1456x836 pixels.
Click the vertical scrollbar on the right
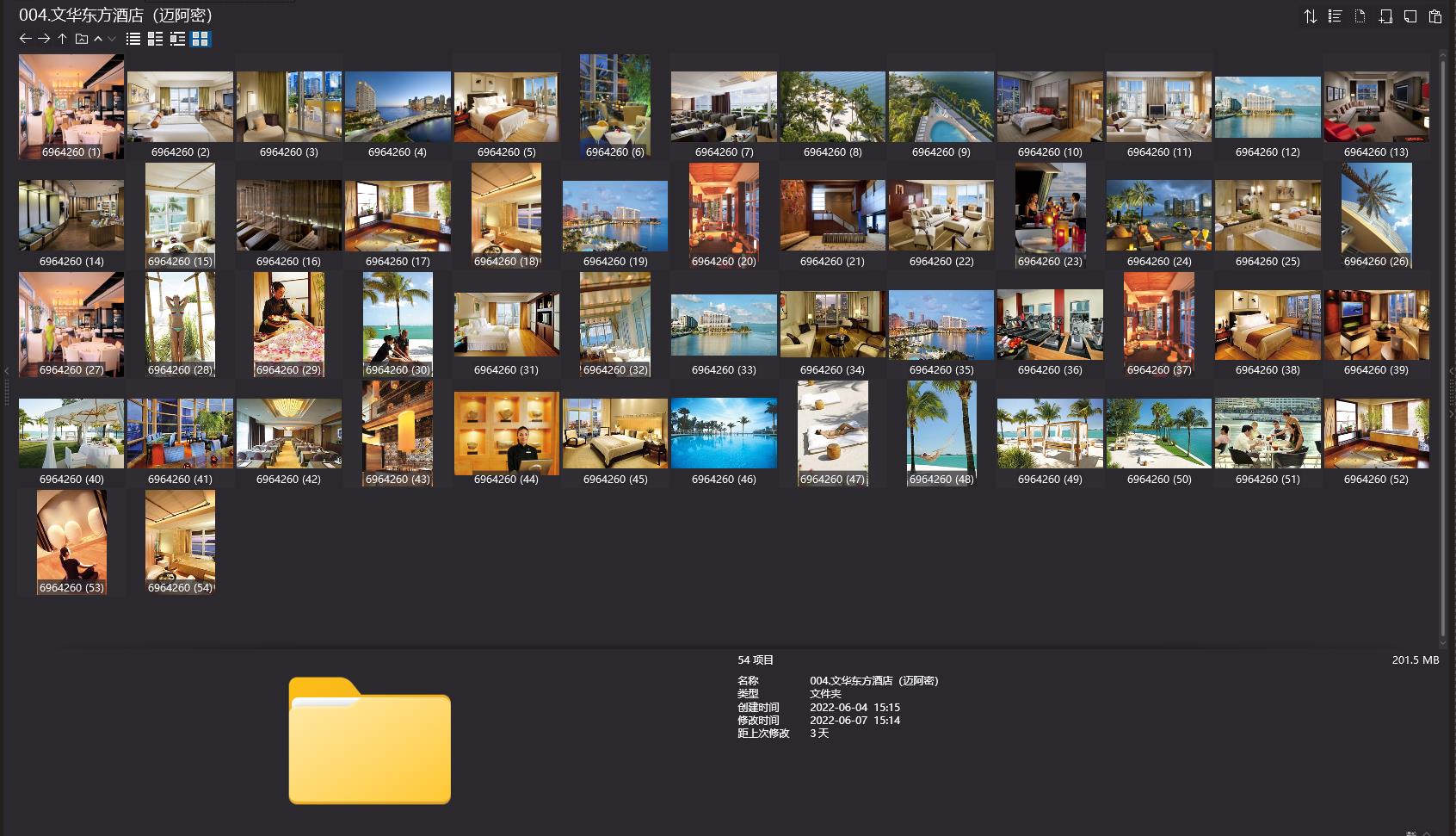1443,344
